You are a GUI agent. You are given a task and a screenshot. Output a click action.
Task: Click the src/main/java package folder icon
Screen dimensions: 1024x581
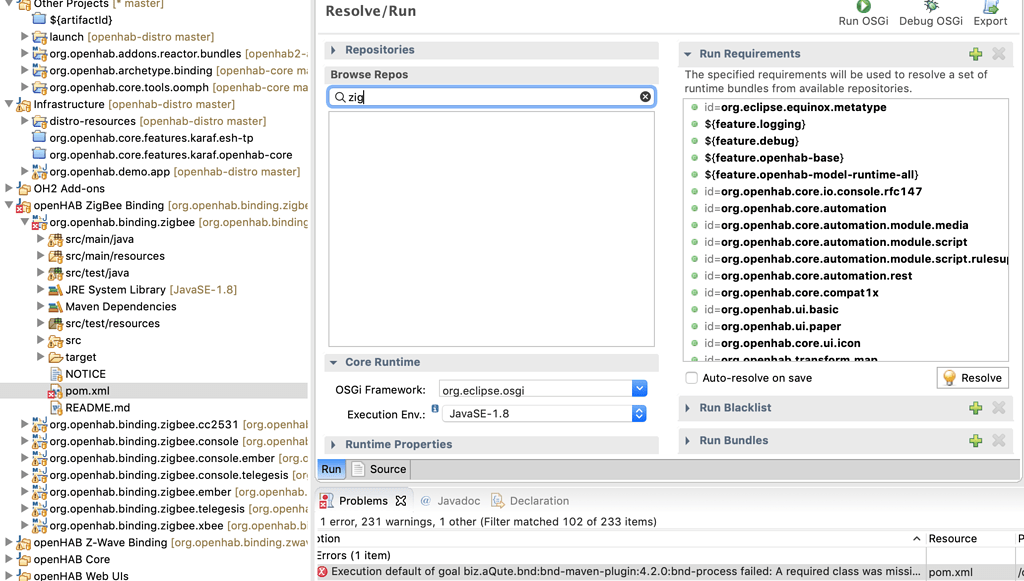56,240
